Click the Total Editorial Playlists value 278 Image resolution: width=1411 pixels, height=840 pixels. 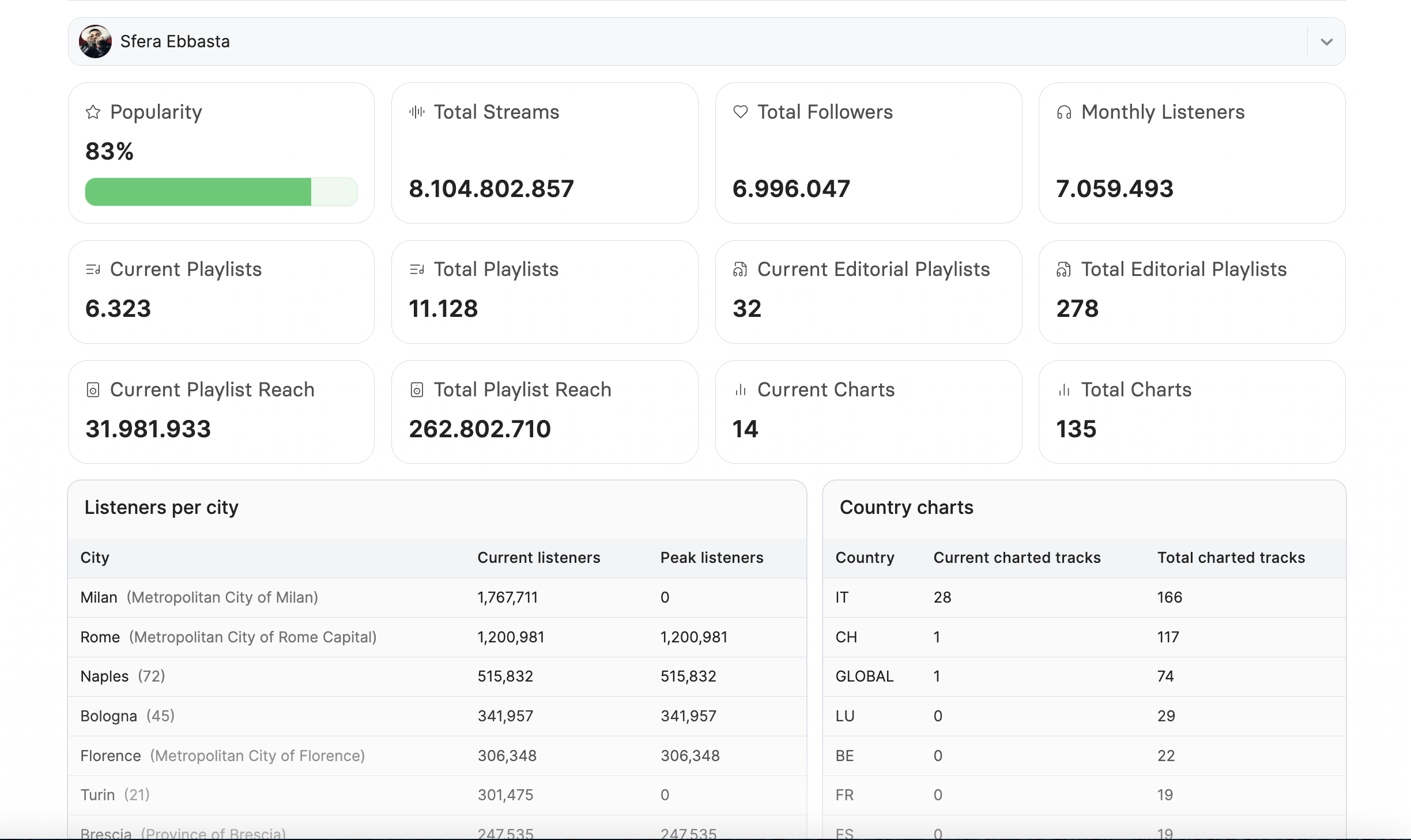1077,308
